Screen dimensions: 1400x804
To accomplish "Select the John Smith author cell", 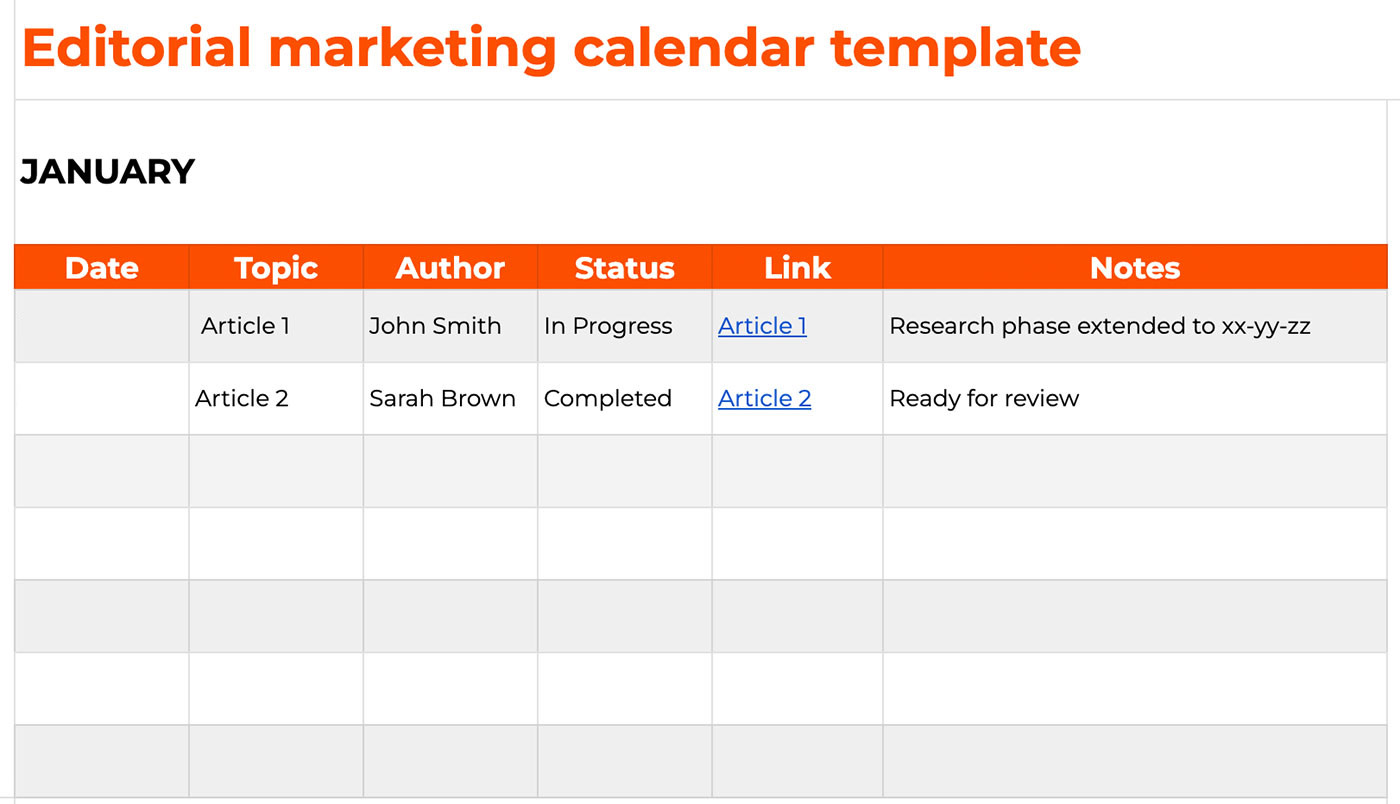I will click(435, 326).
